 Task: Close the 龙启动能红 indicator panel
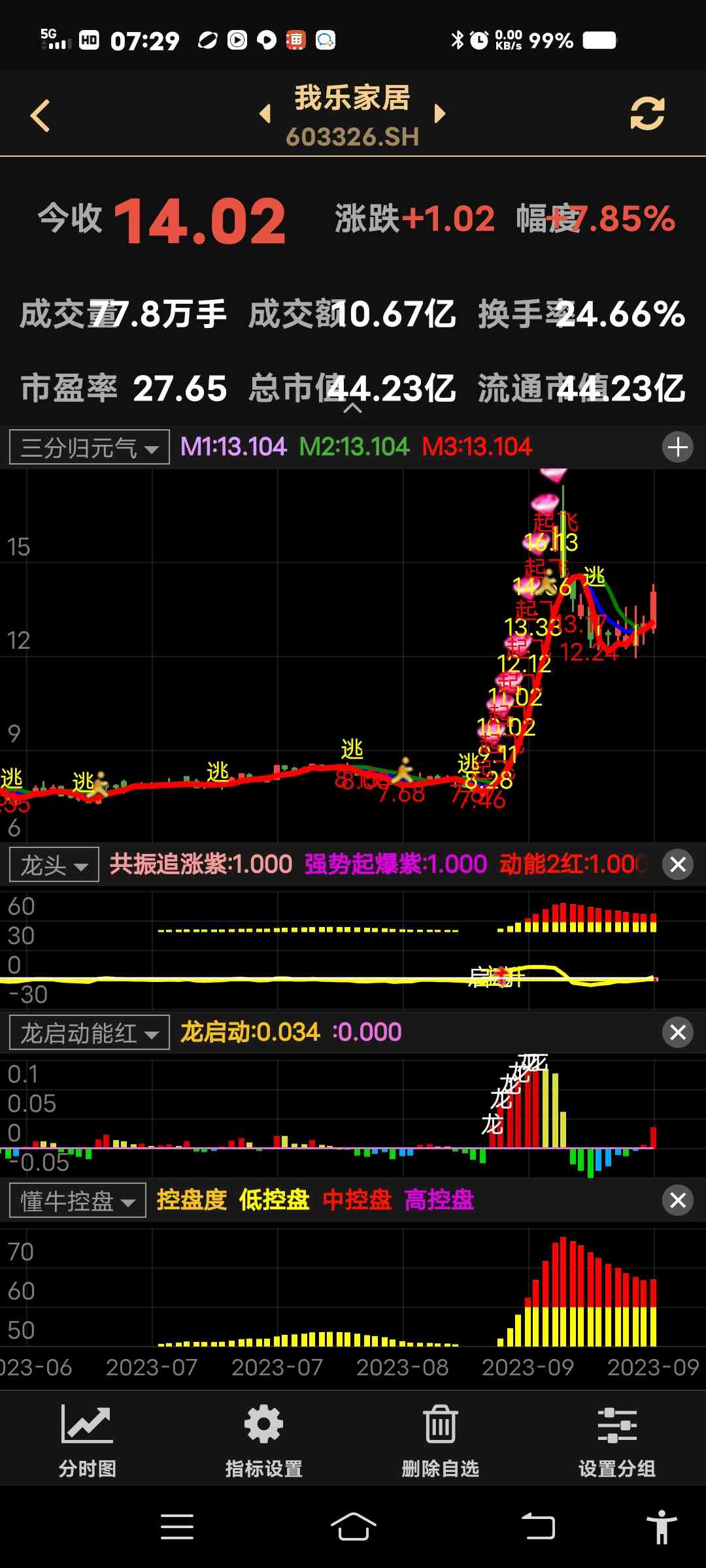tap(678, 1032)
